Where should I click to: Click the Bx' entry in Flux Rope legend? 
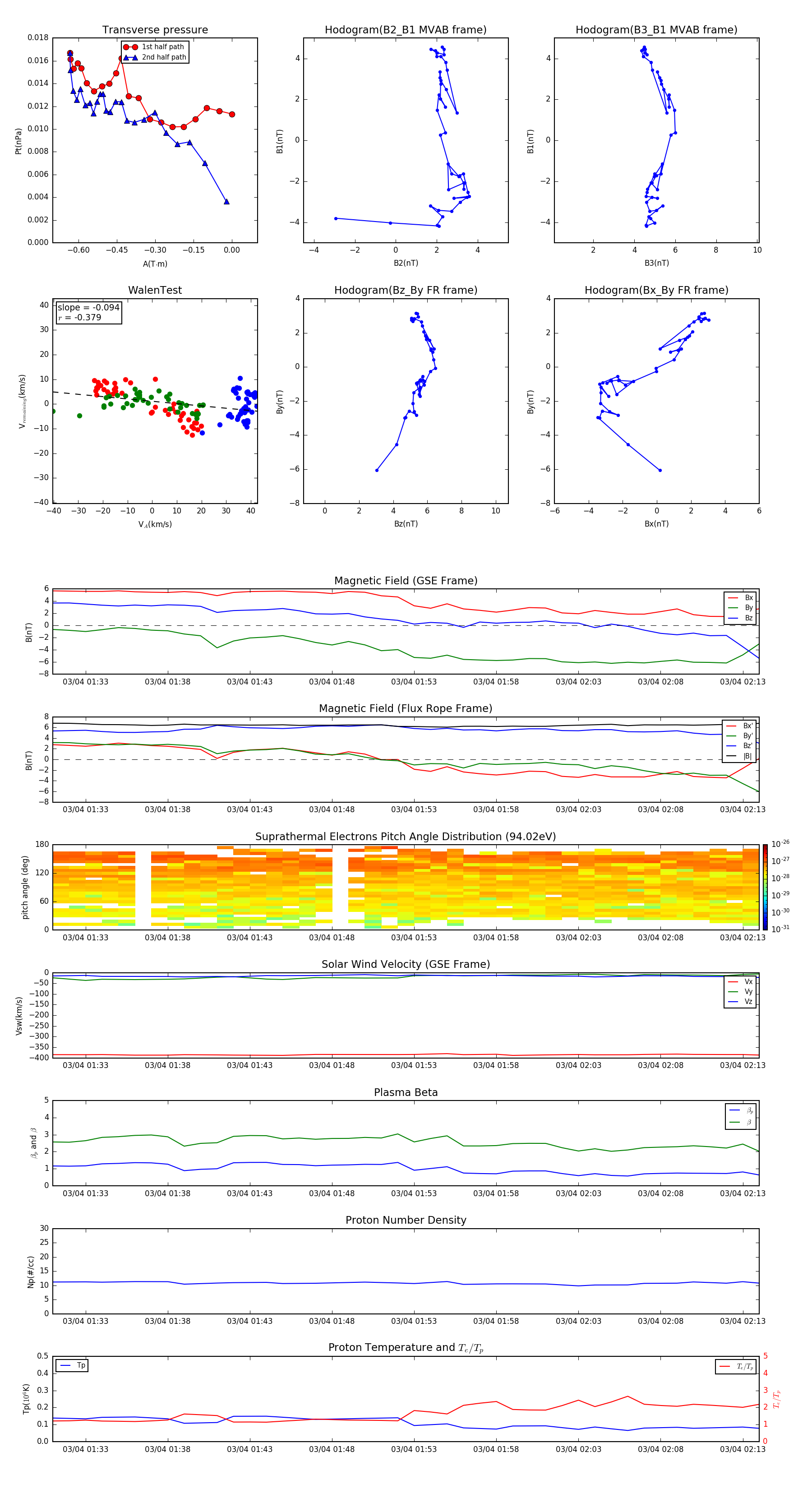tap(740, 726)
